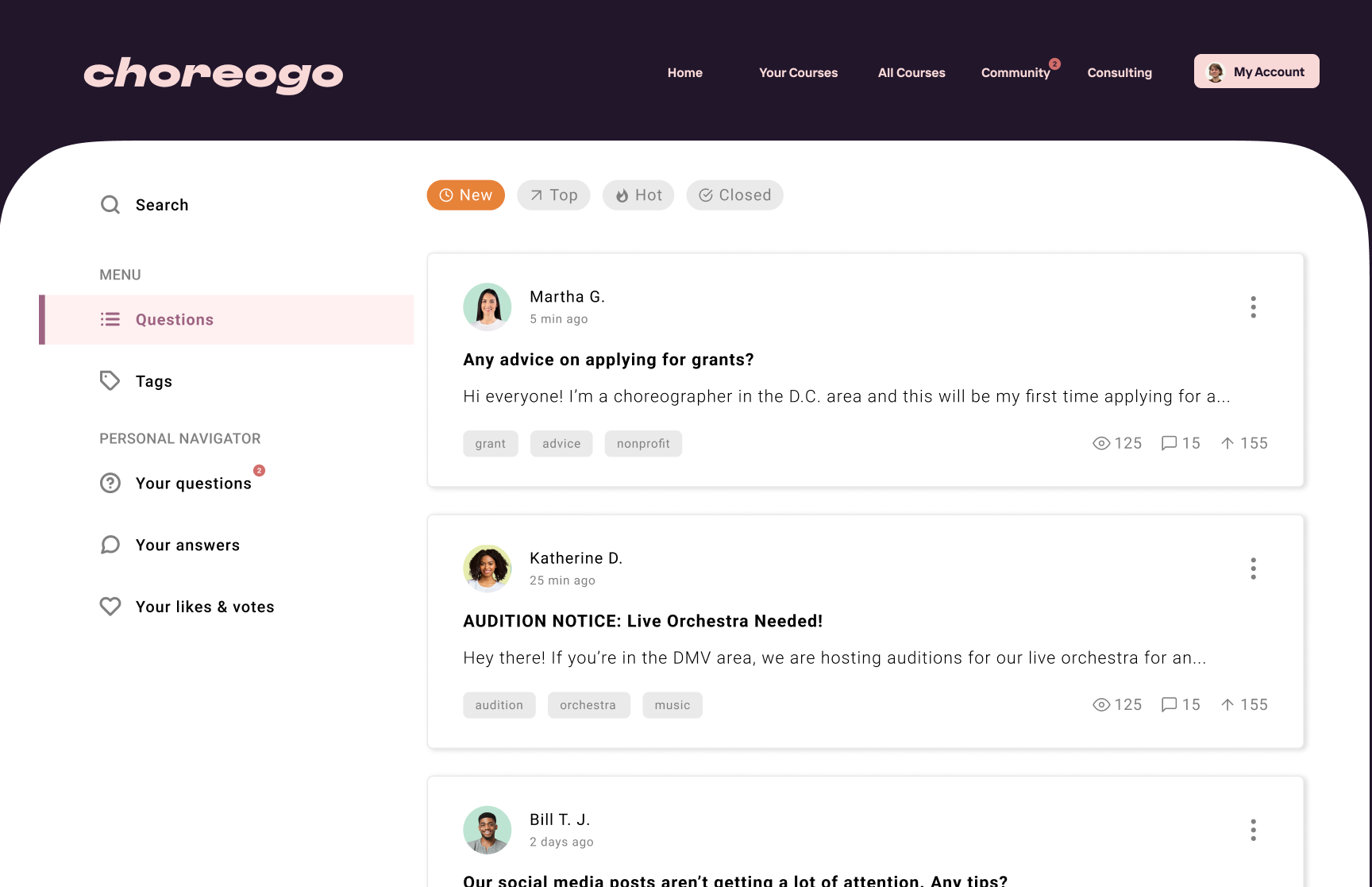
Task: Filter by the audition tag
Action: tap(499, 705)
